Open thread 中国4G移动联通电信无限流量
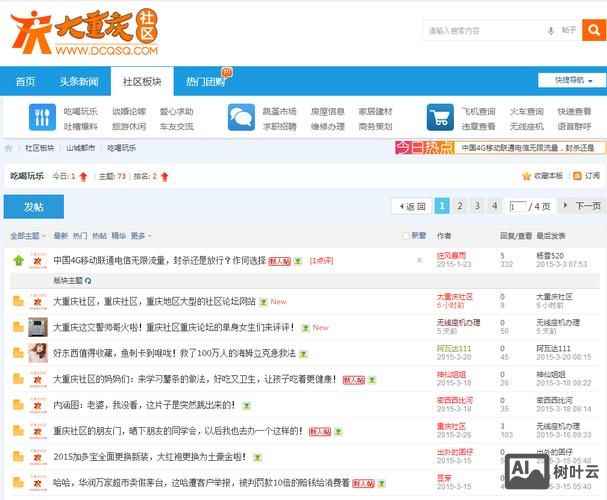The image size is (607, 500). 159,260
